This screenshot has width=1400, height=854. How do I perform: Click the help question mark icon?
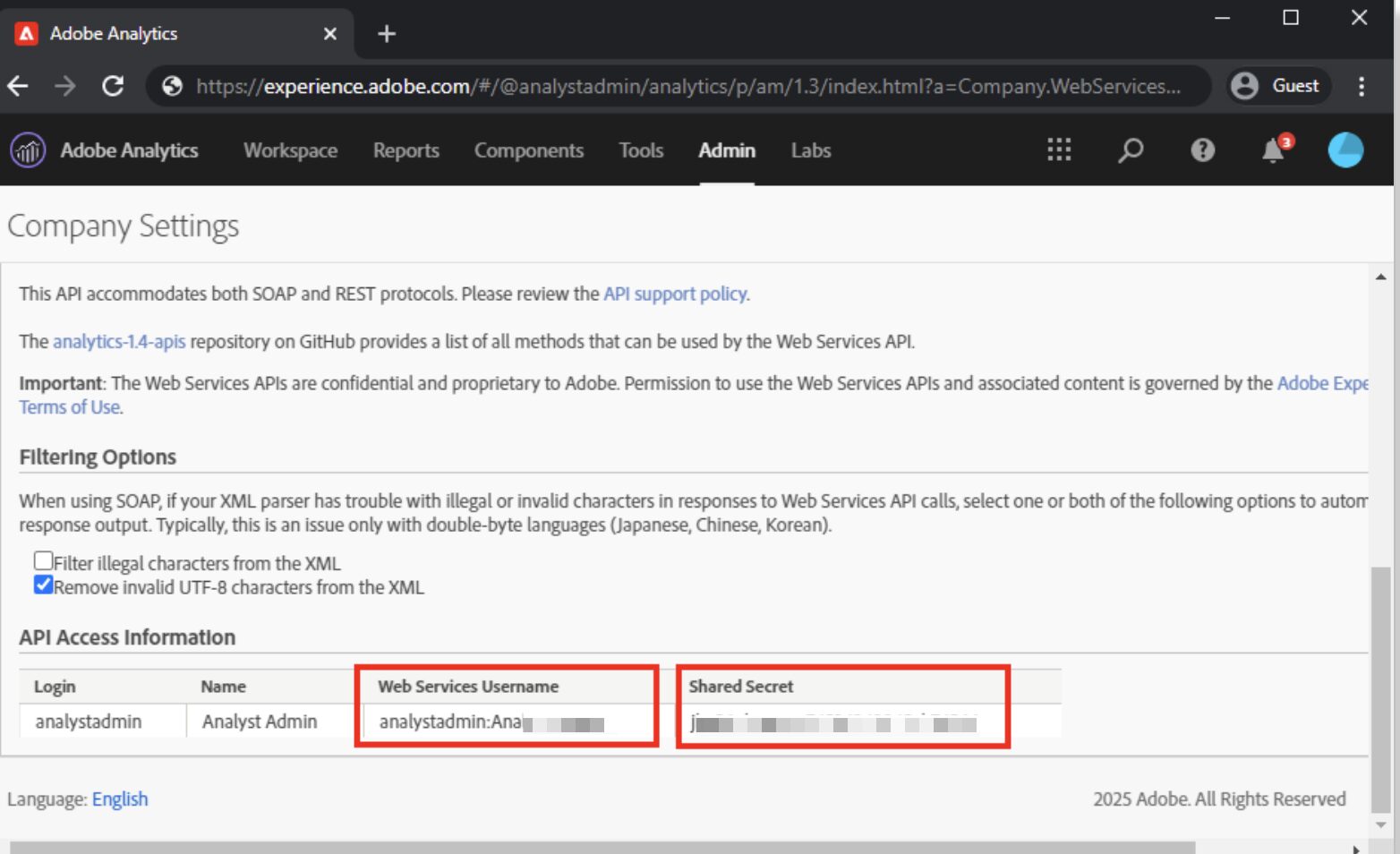(x=1201, y=149)
